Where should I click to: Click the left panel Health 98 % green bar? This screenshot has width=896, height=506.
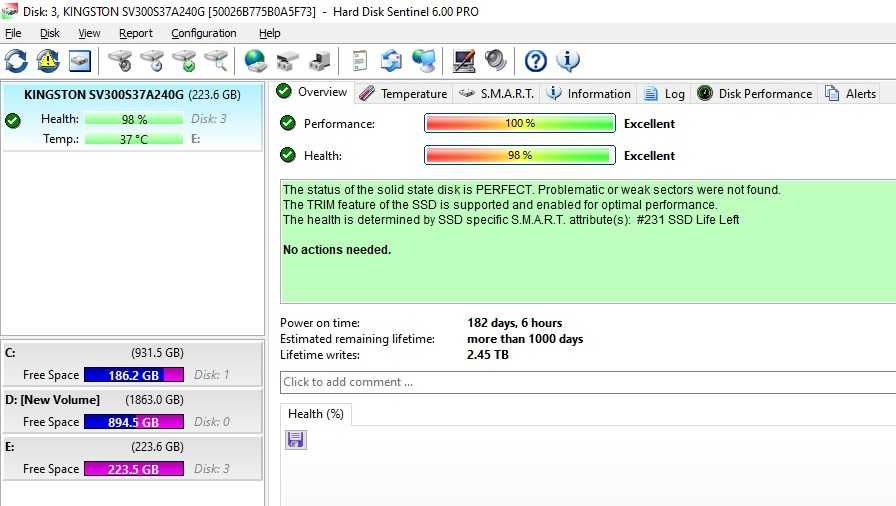(134, 119)
